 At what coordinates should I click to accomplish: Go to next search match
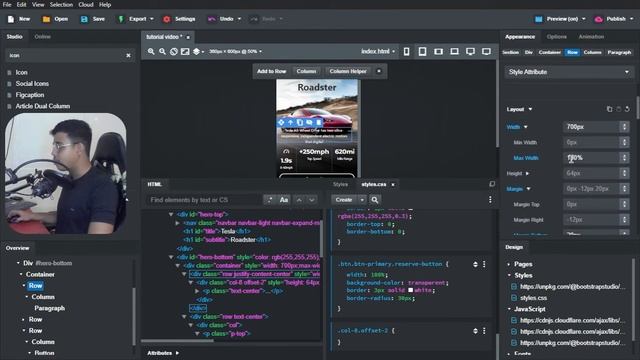point(312,200)
